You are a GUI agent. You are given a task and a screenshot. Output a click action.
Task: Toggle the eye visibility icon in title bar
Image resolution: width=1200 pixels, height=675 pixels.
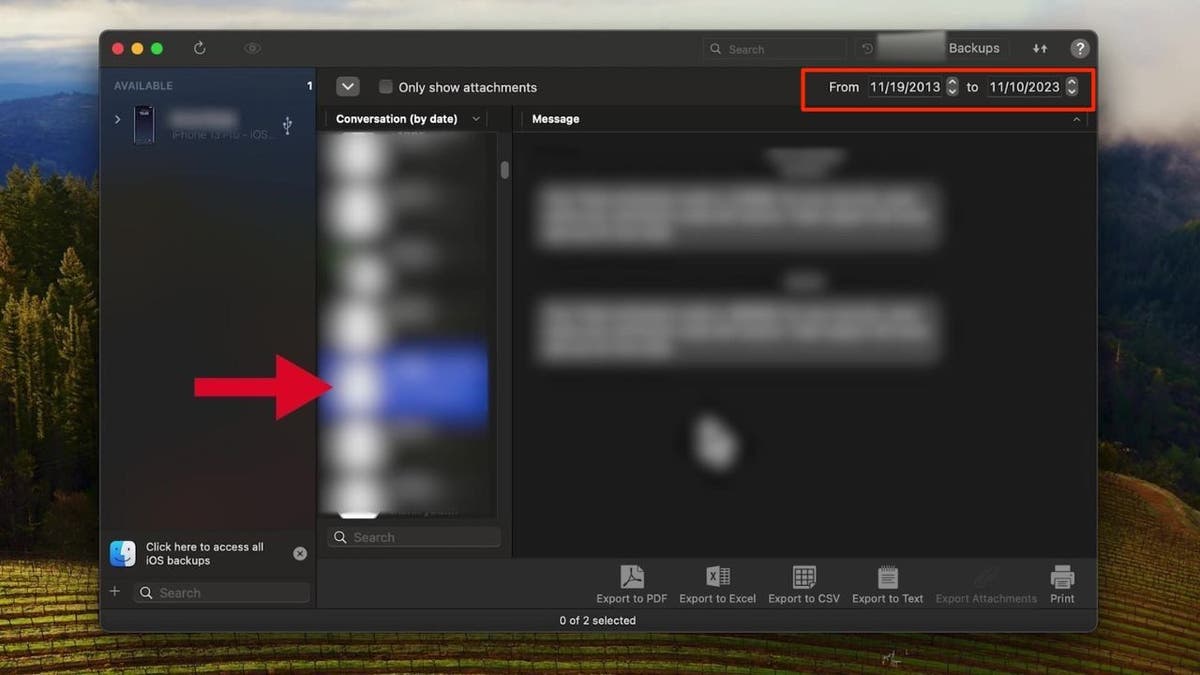point(252,48)
